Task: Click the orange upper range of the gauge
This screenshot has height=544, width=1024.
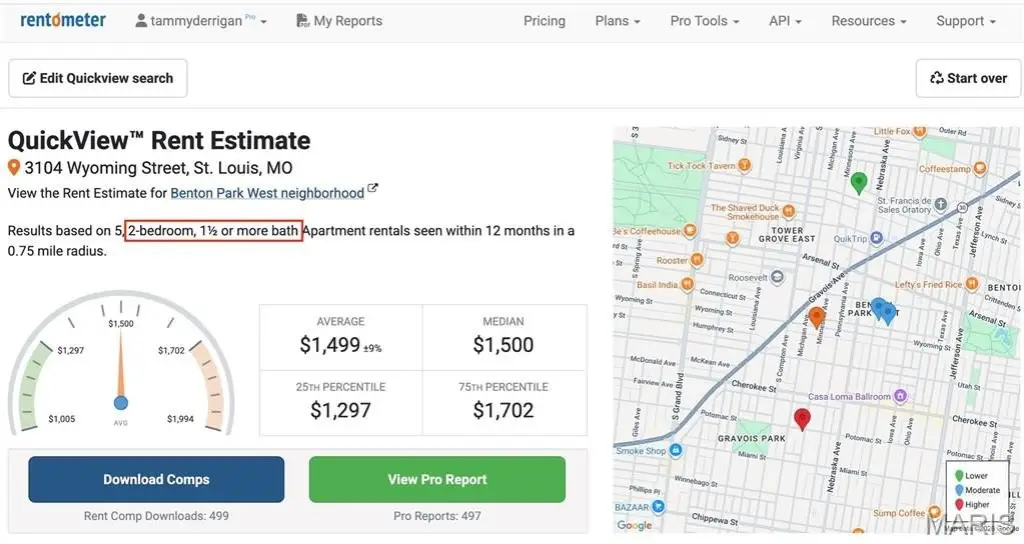Action: [209, 387]
